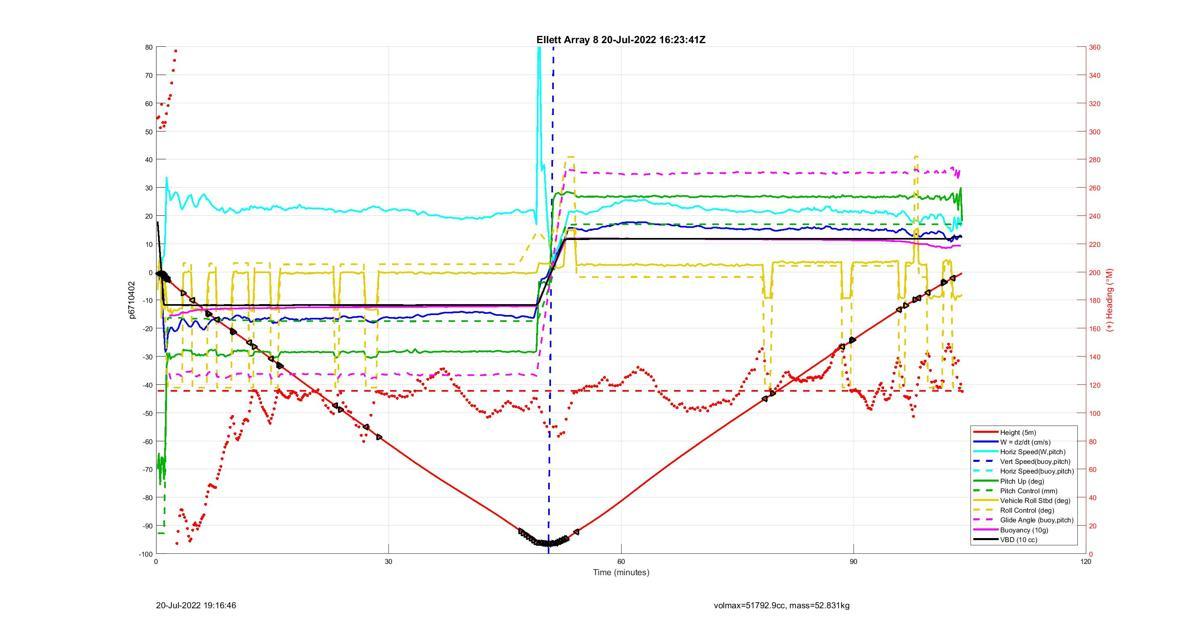
Task: Click the 'p6710402' left axis label
Action: click(132, 300)
